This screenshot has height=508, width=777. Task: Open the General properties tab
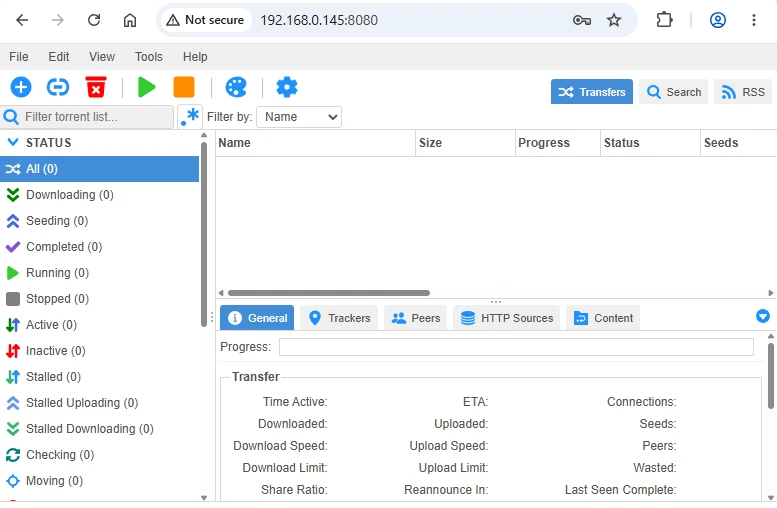[257, 318]
